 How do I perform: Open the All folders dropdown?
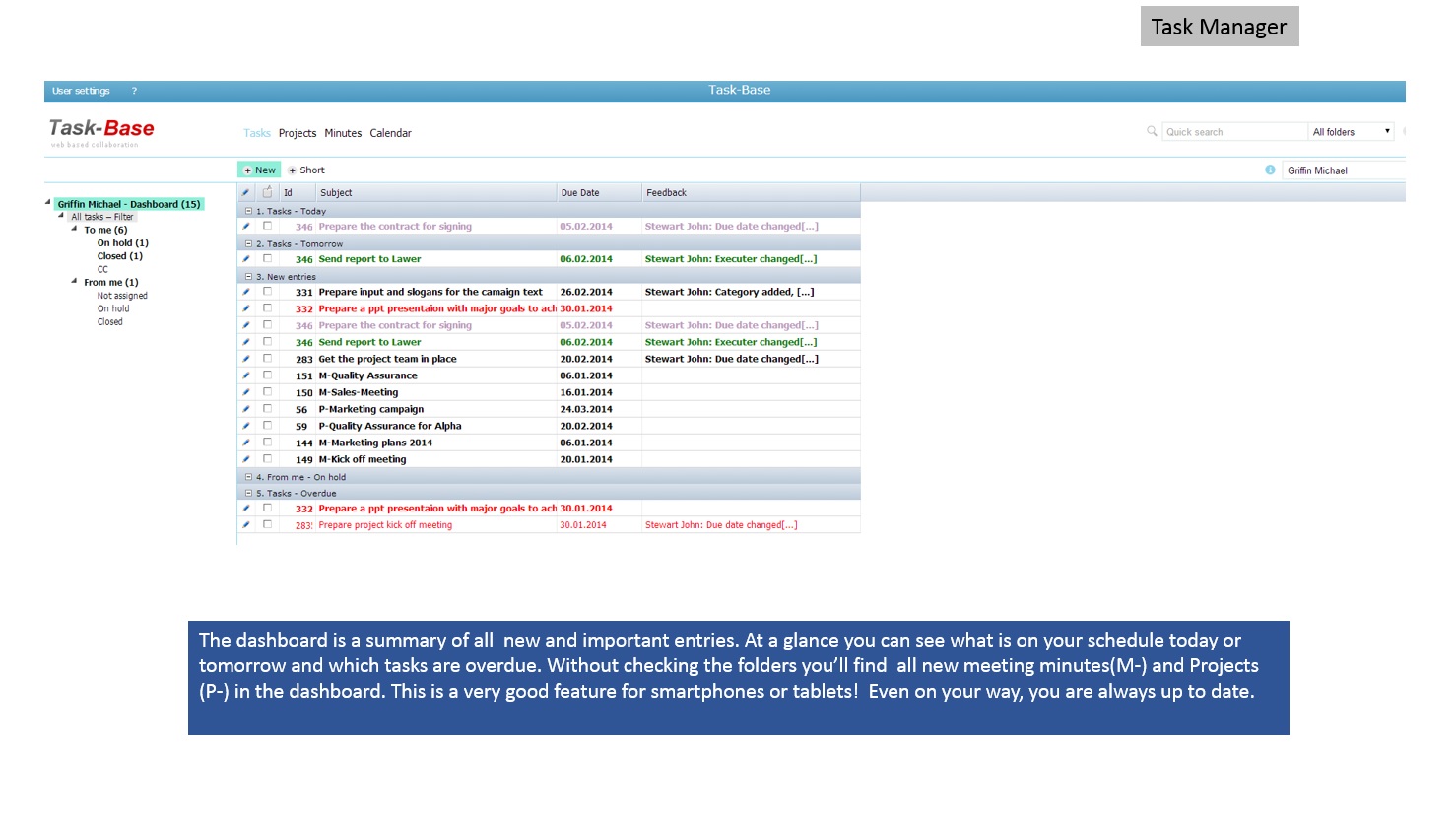pyautogui.click(x=1352, y=131)
